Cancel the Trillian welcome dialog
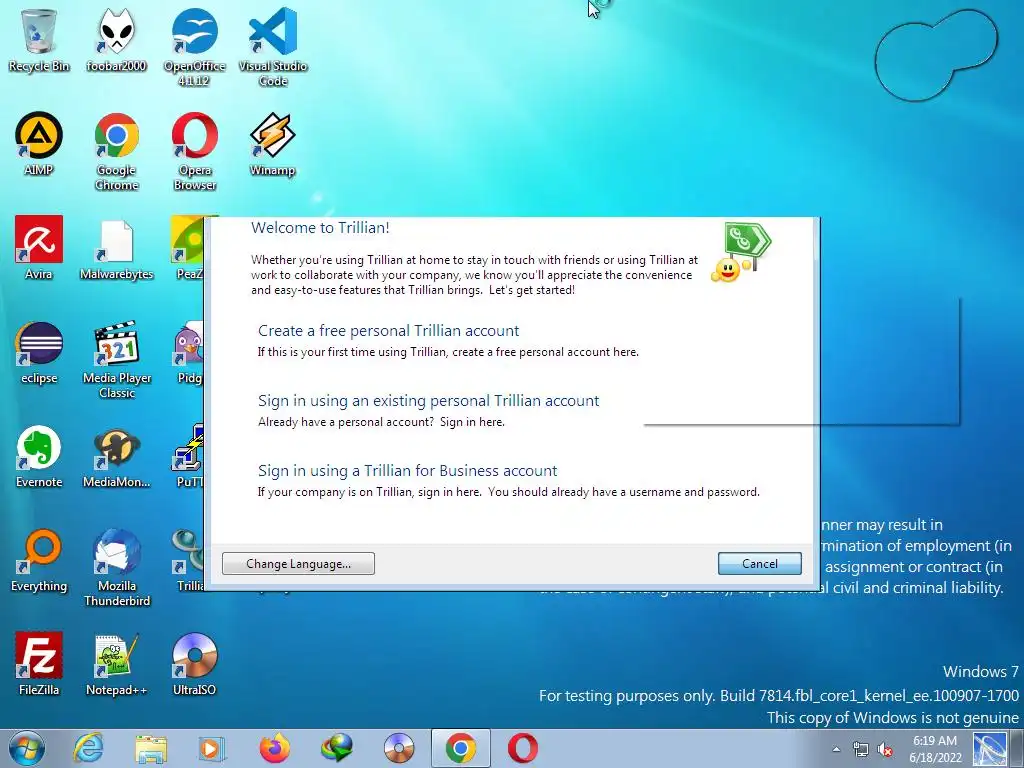 pyautogui.click(x=760, y=564)
